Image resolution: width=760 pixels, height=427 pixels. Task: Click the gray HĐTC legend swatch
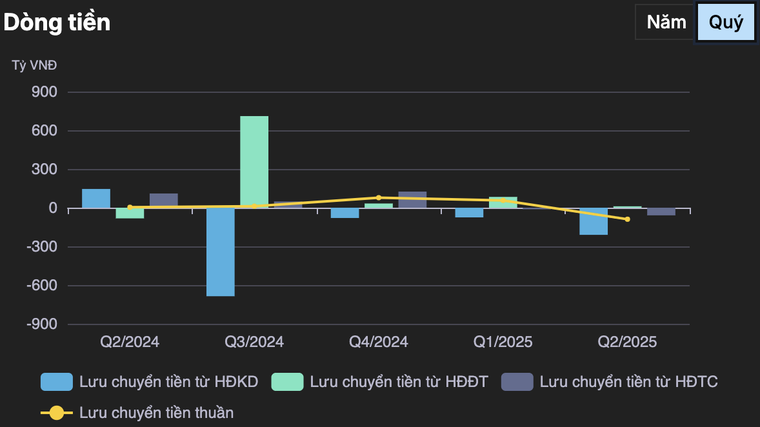tap(516, 381)
